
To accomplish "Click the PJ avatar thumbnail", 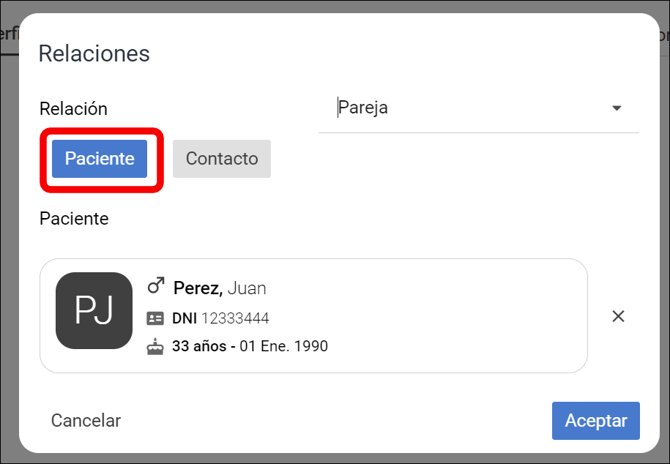I will [x=94, y=311].
